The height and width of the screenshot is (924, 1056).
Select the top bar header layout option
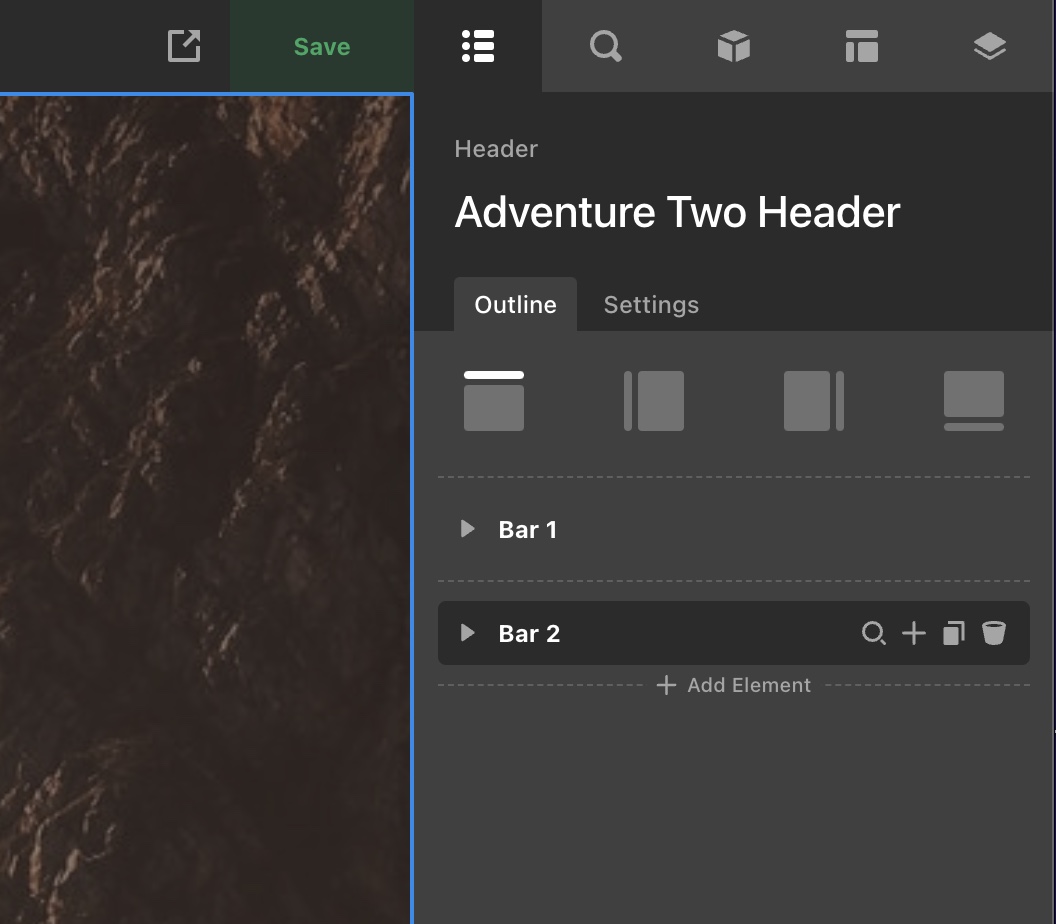[493, 400]
